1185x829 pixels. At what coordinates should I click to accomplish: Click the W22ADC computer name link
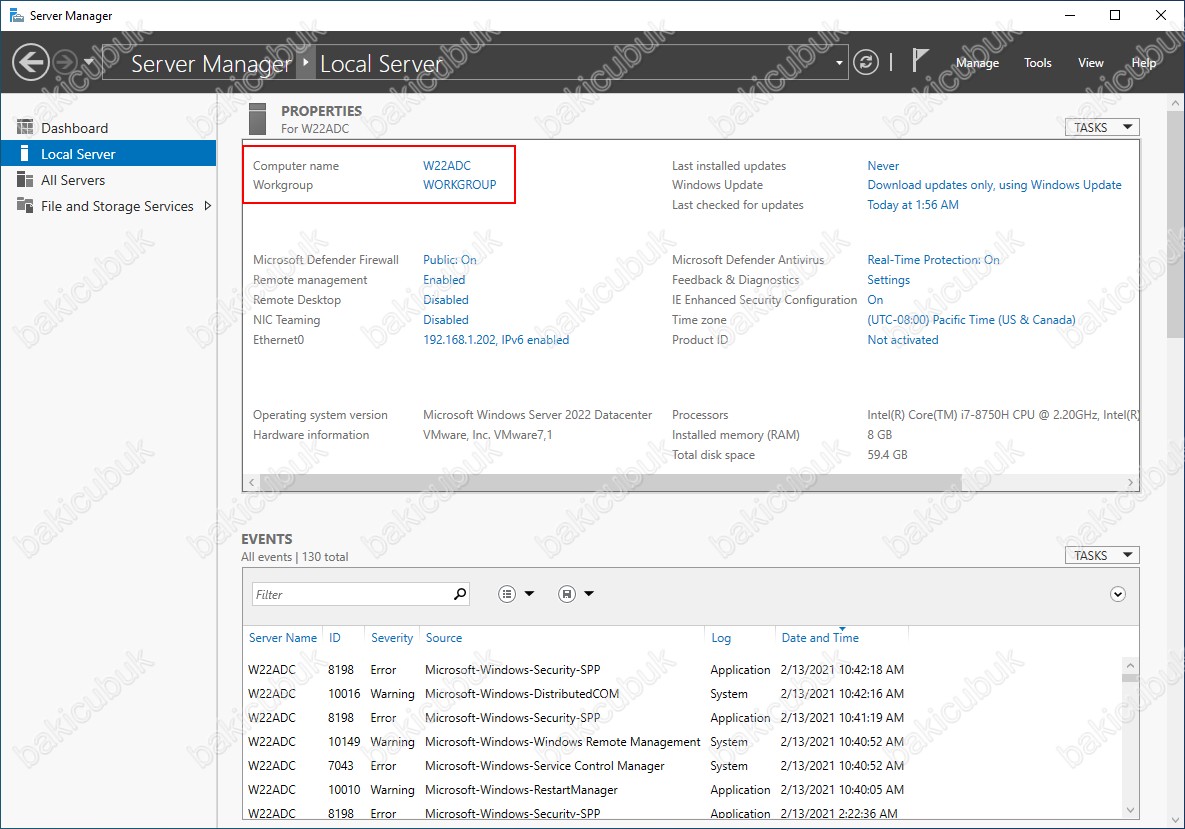coord(447,165)
